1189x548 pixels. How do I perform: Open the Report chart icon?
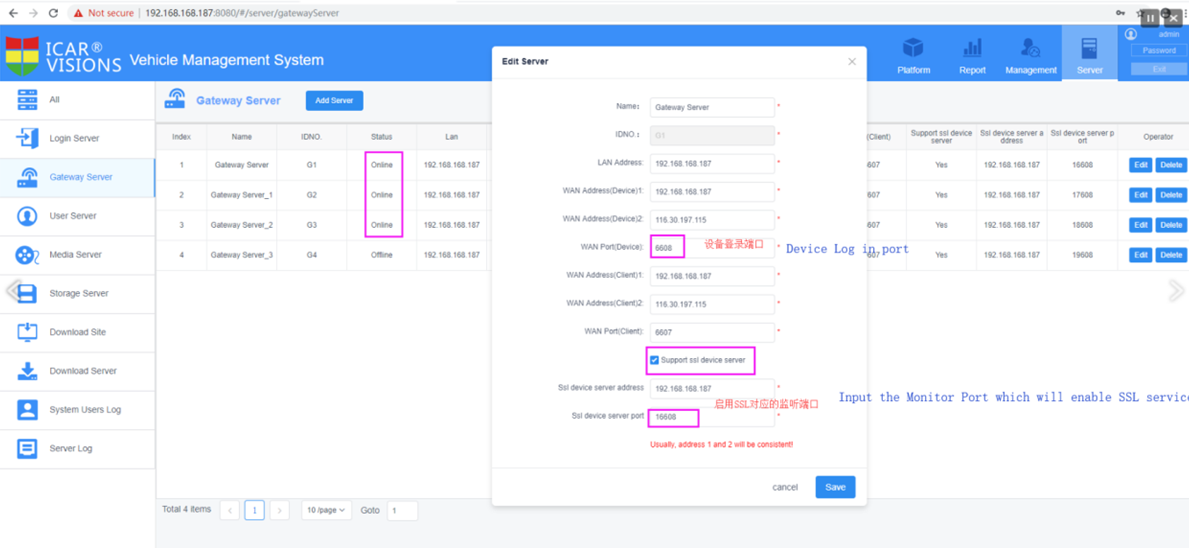click(972, 49)
